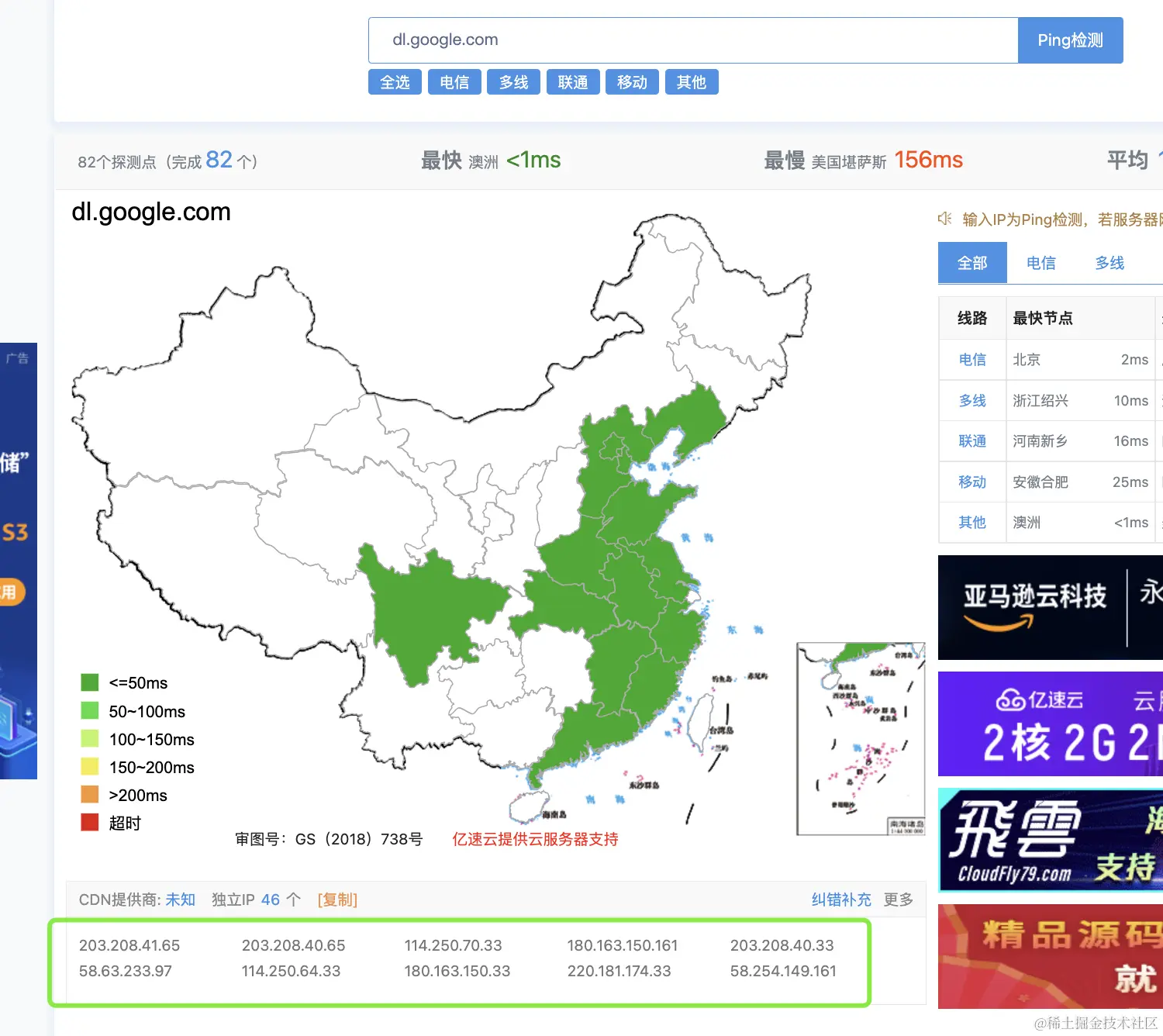The height and width of the screenshot is (1036, 1163).
Task: Click the 50~100ms legend color swatch
Action: coord(90,711)
